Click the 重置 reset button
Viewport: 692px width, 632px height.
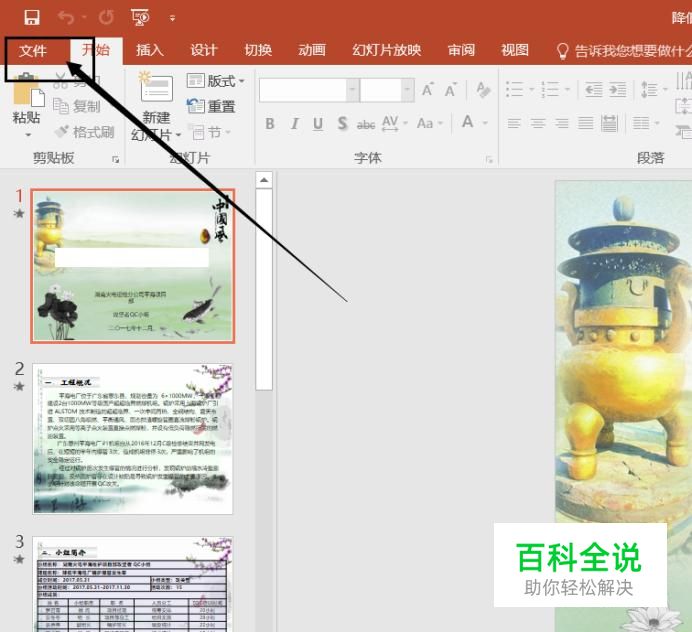pos(211,106)
